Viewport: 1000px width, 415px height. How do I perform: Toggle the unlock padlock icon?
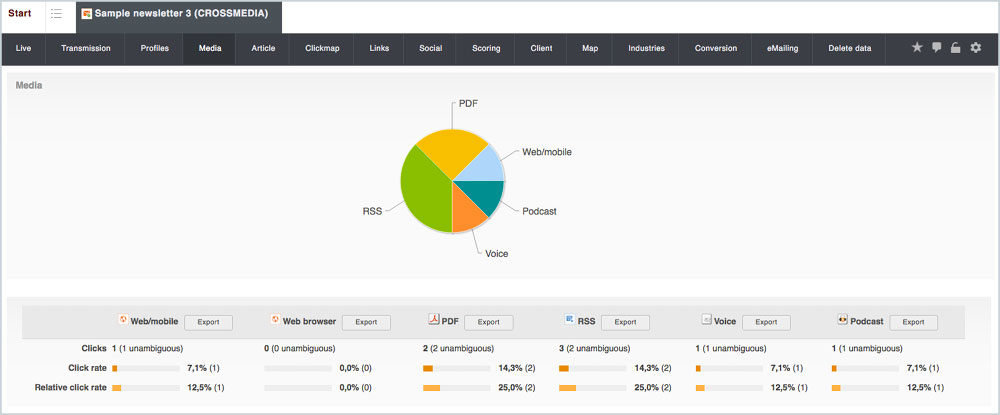pyautogui.click(x=955, y=47)
